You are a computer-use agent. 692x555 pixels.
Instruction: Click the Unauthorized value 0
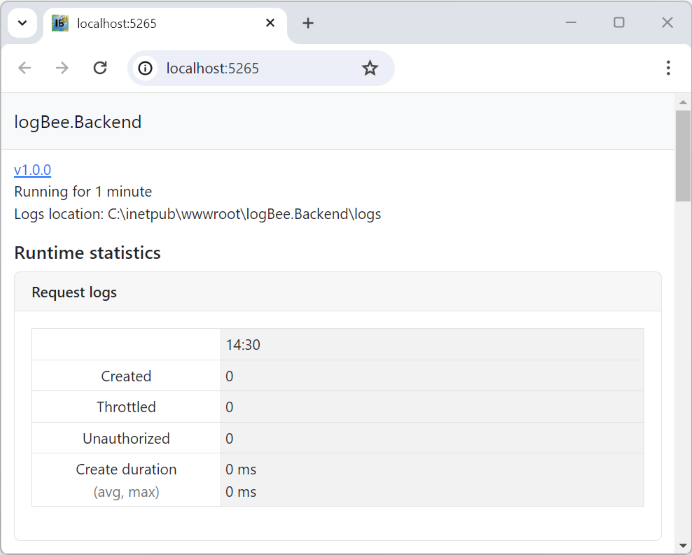pyautogui.click(x=229, y=439)
